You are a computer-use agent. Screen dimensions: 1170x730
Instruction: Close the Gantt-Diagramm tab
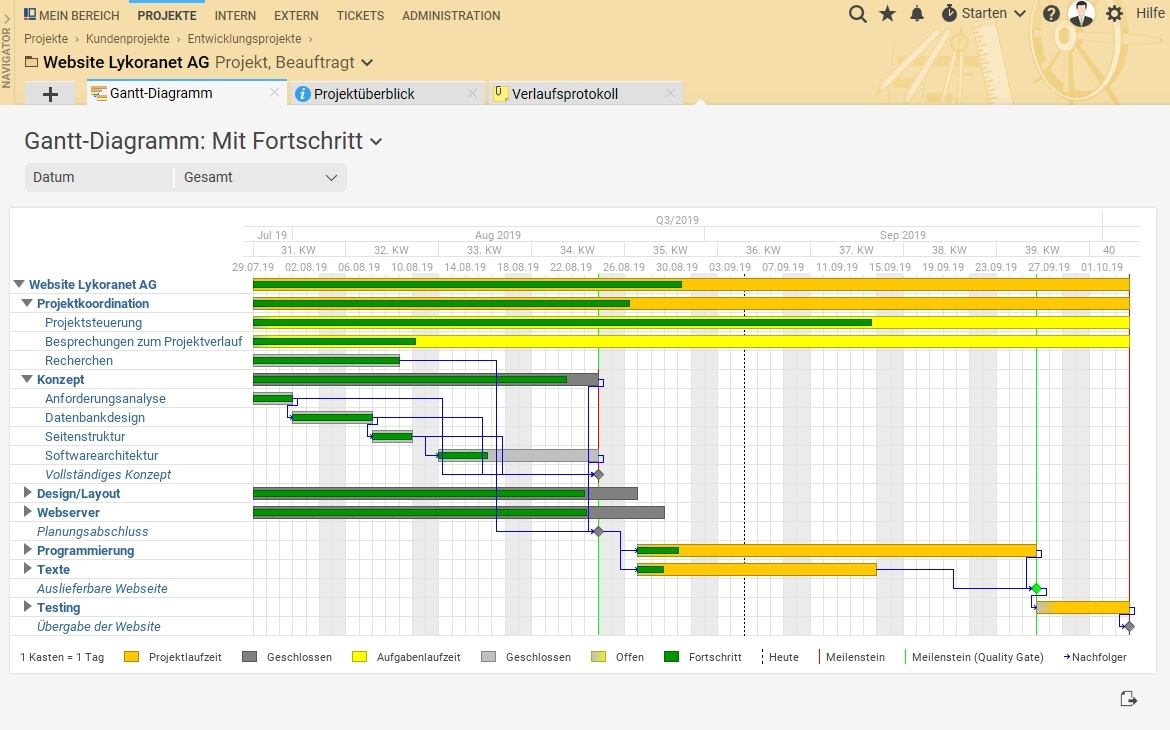[x=274, y=93]
